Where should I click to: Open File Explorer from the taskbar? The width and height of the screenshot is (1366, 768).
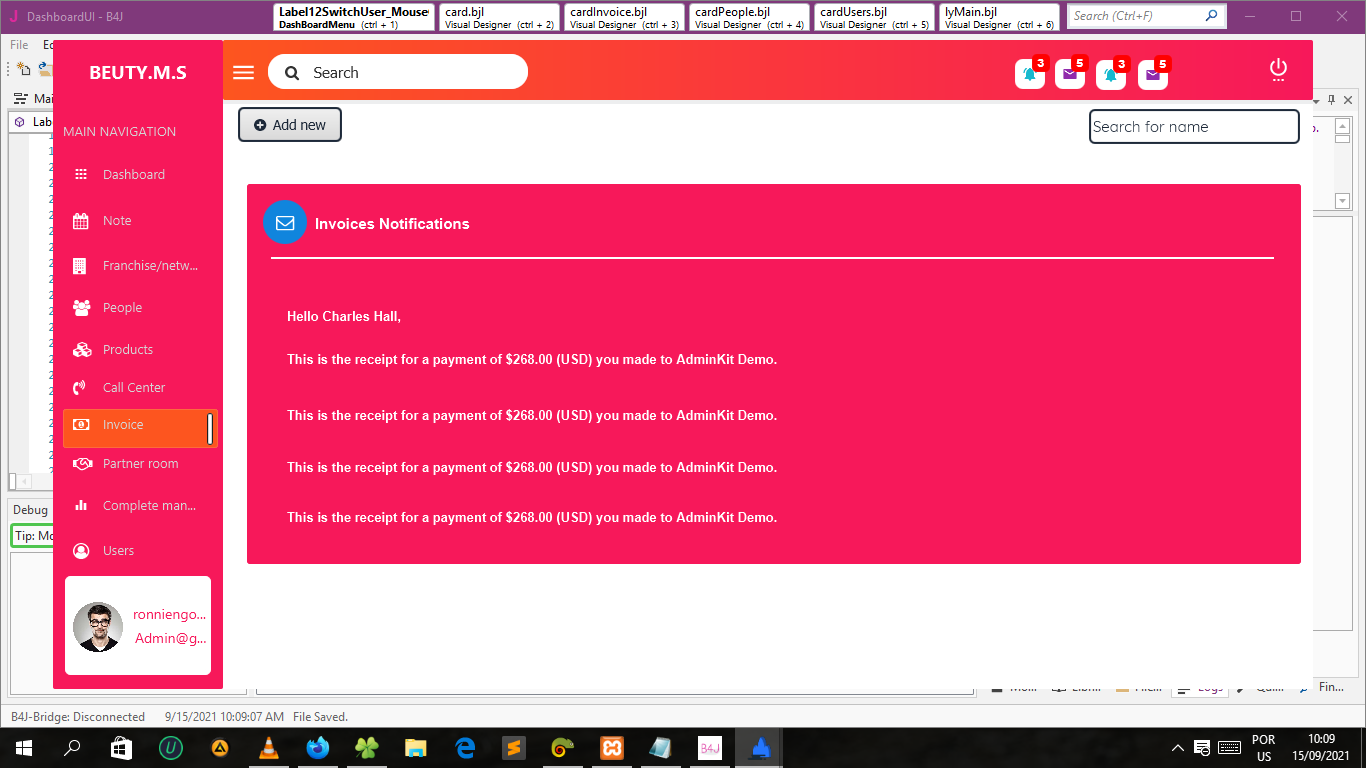coord(415,748)
